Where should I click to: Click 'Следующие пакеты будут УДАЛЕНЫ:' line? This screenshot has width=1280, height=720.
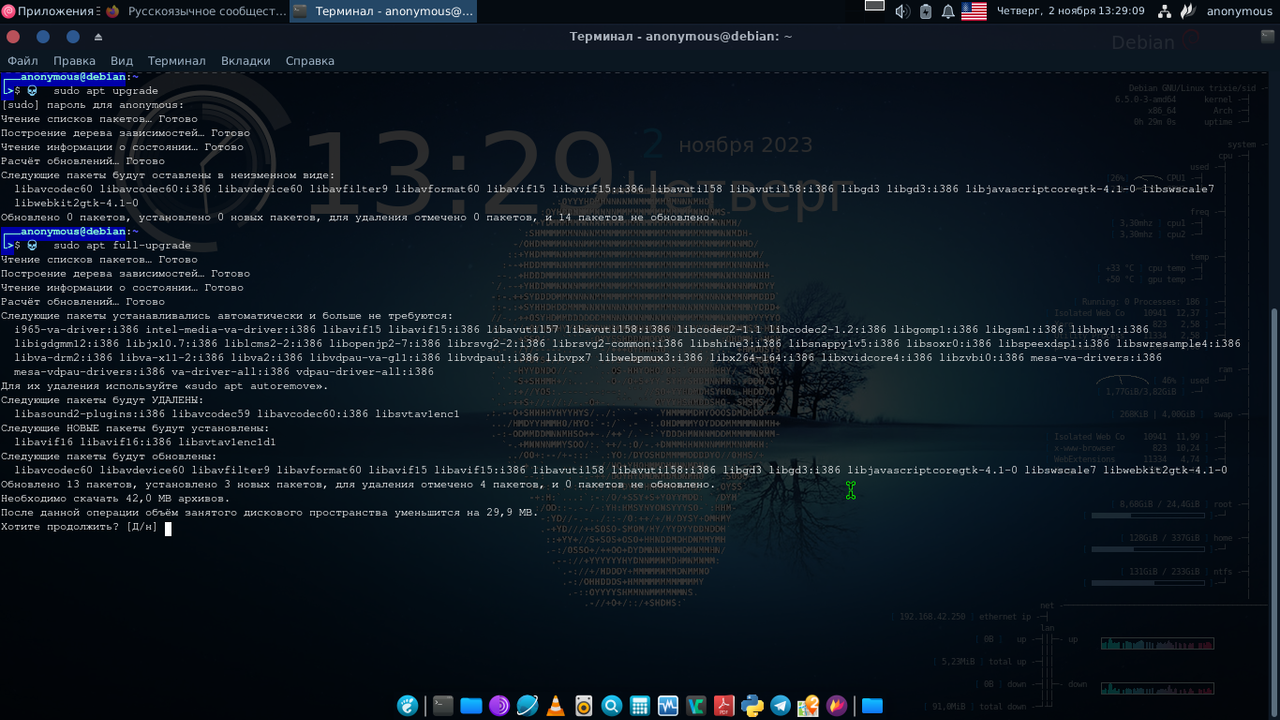tap(102, 400)
